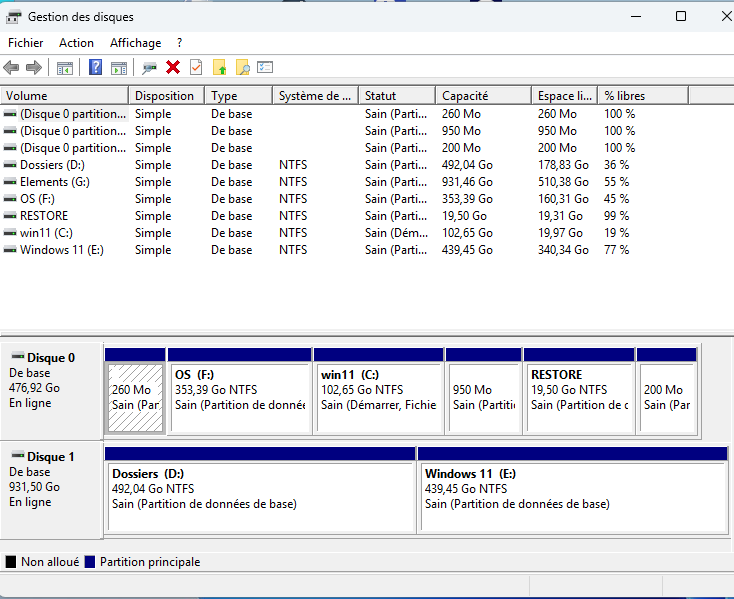The height and width of the screenshot is (599, 734).
Task: Click the folder with magnifier icon
Action: pyautogui.click(x=242, y=67)
